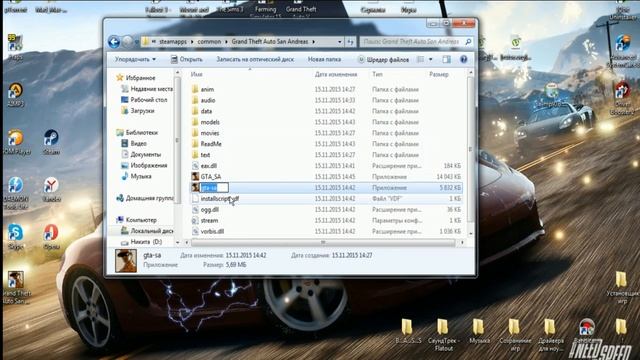Open the recent locations dropdown next to the nav arrows

pyautogui.click(x=136, y=42)
